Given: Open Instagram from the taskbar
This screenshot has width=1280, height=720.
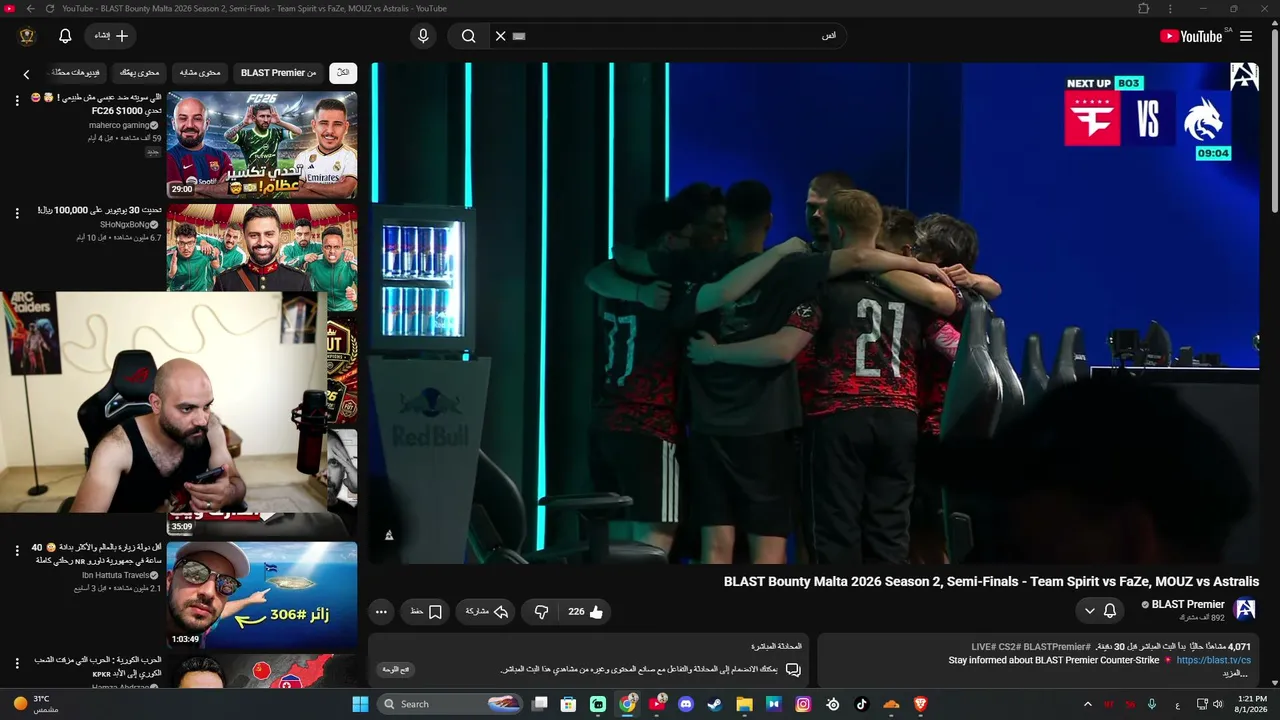Looking at the screenshot, I should 803,704.
